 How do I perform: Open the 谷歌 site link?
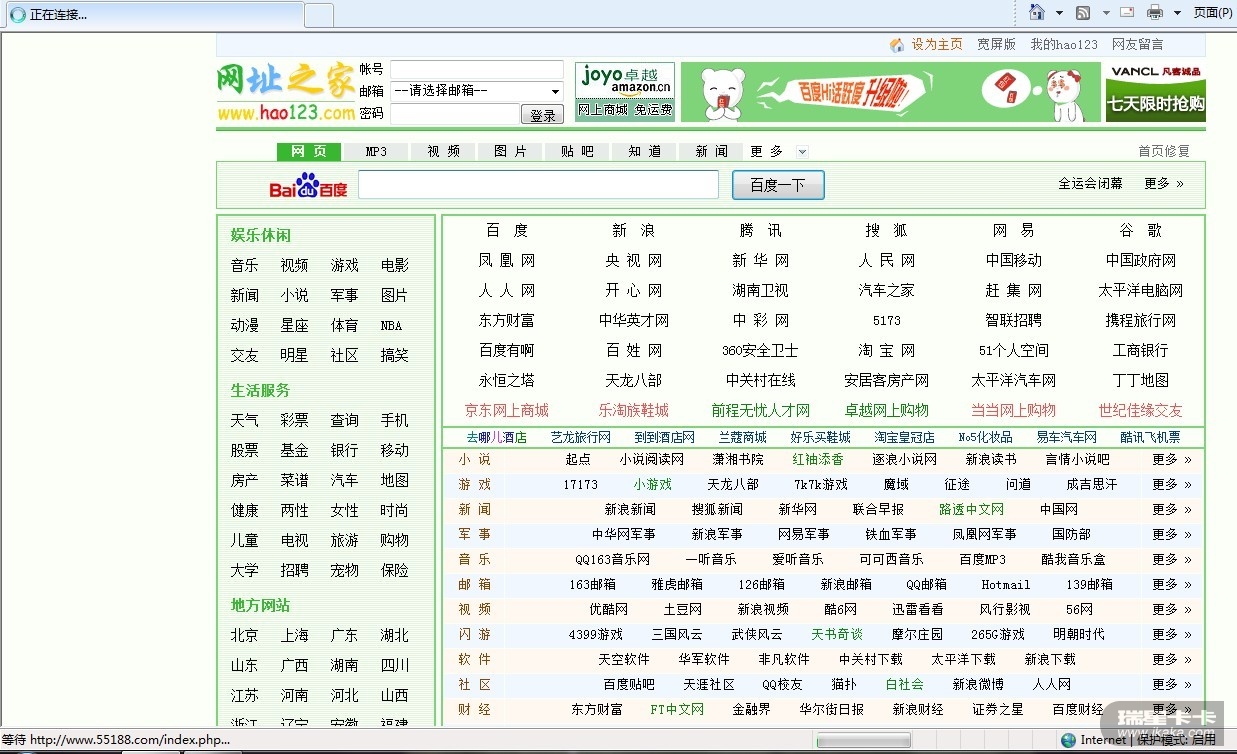pos(1140,230)
